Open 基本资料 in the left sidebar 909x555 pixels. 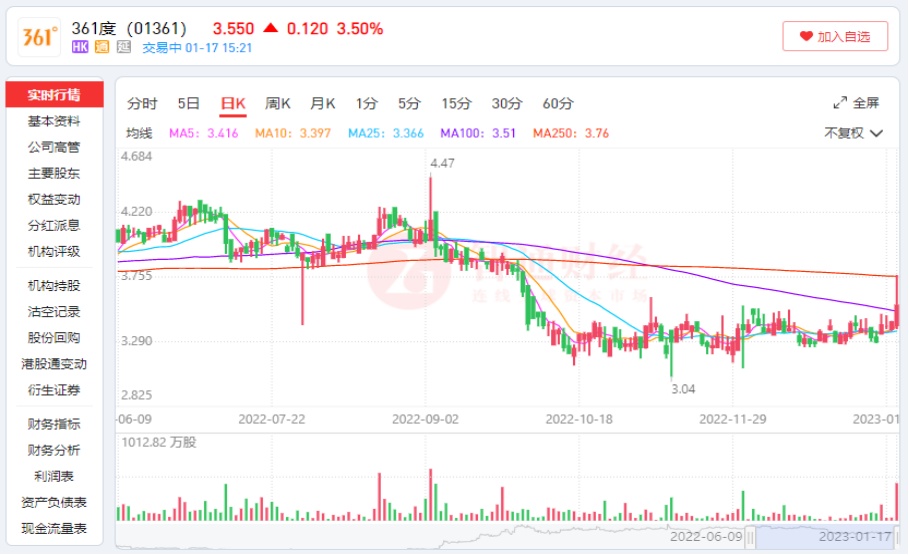(54, 121)
